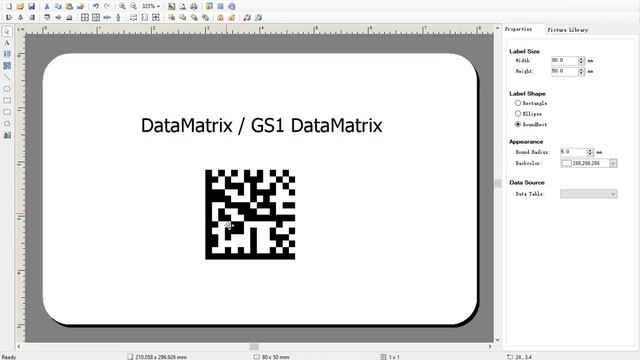The image size is (640, 360).
Task: Open the help/about globe icon
Action: pos(232,6)
